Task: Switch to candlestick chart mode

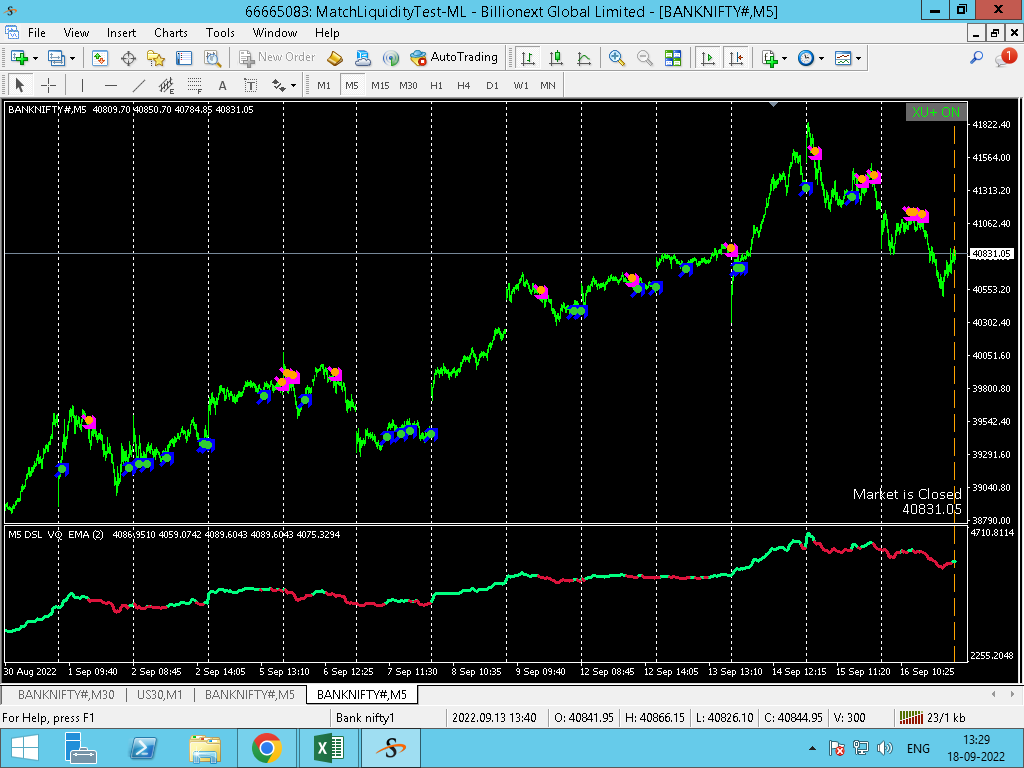Action: click(556, 58)
